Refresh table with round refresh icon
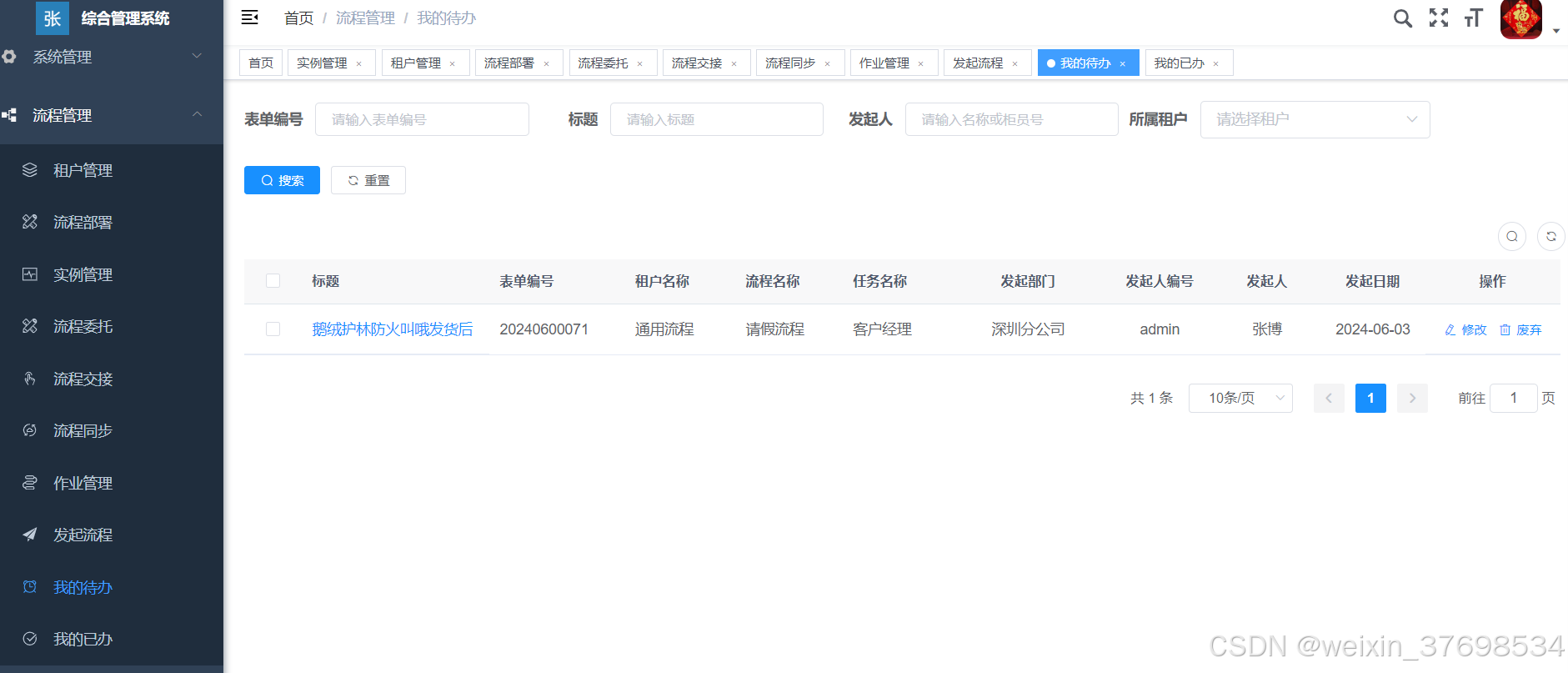Viewport: 1568px width, 673px height. click(1551, 236)
